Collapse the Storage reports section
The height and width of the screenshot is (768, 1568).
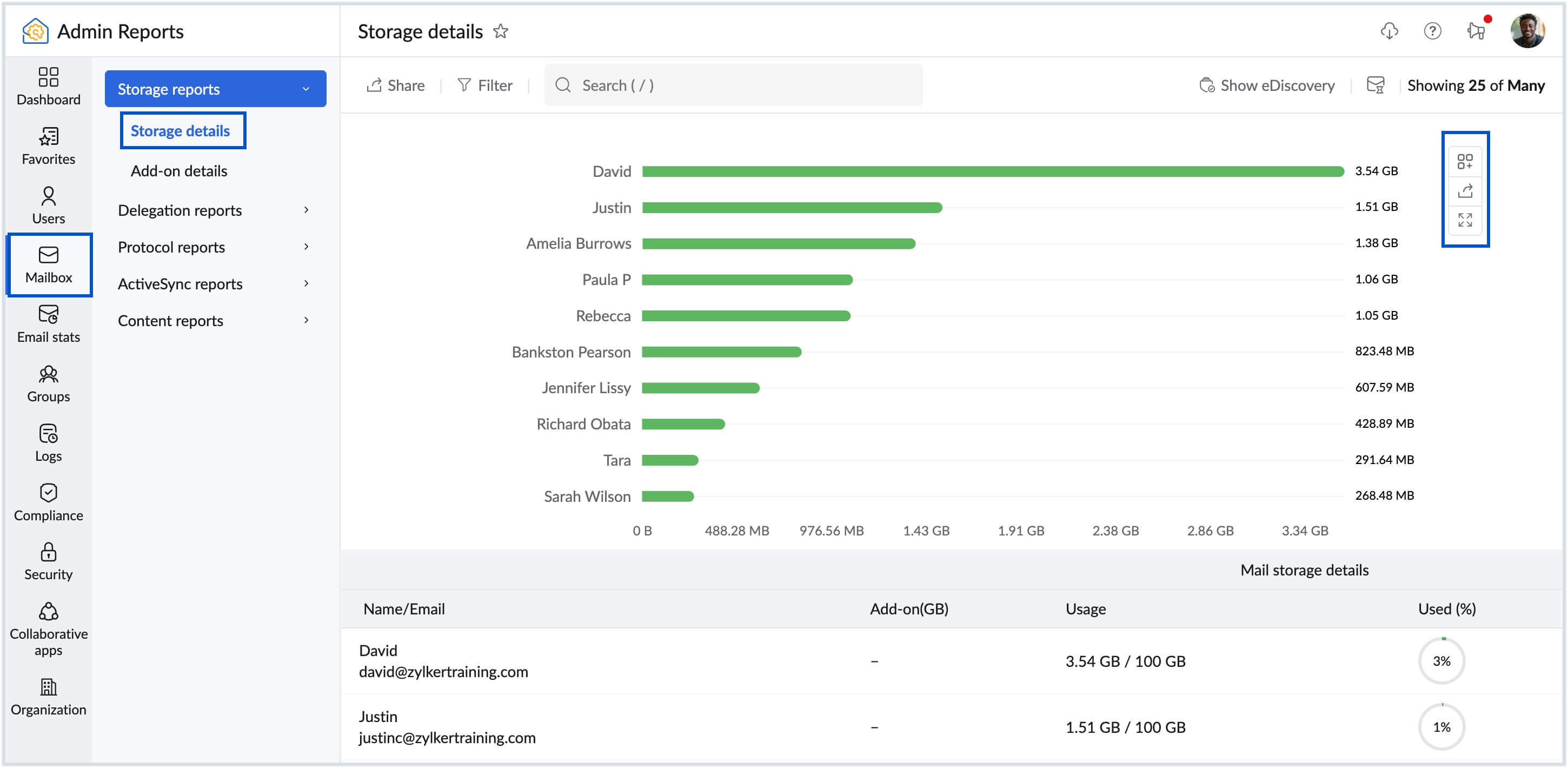tap(306, 88)
